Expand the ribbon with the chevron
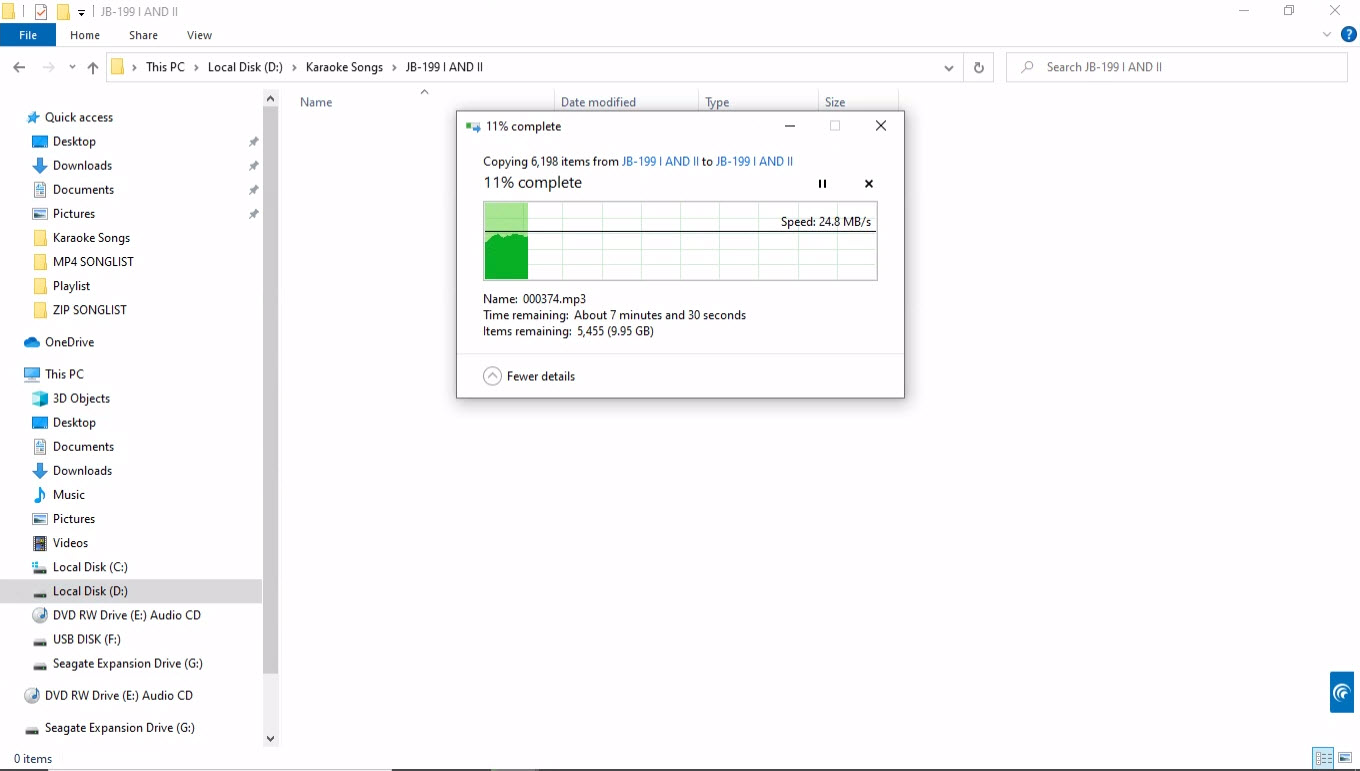The image size is (1360, 771). (1327, 35)
